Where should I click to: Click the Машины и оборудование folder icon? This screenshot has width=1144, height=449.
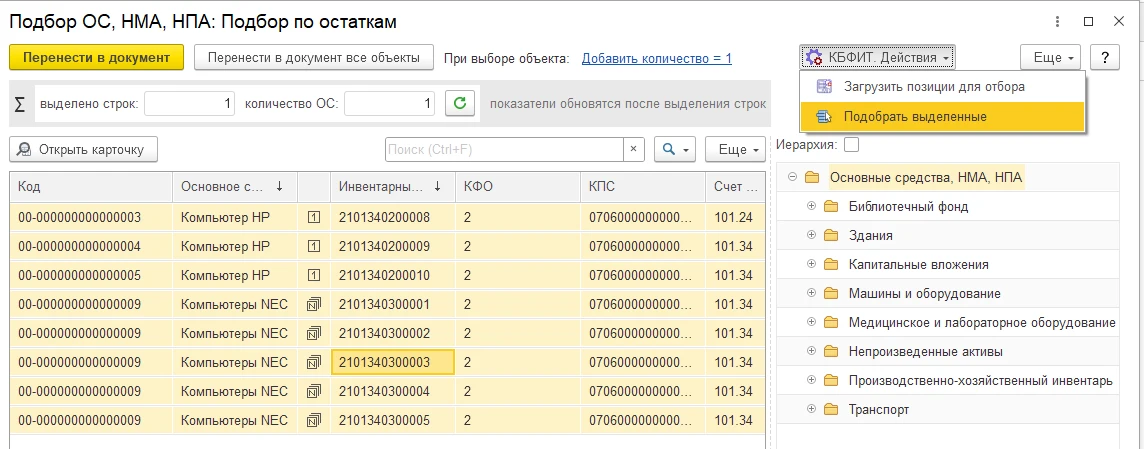point(830,293)
